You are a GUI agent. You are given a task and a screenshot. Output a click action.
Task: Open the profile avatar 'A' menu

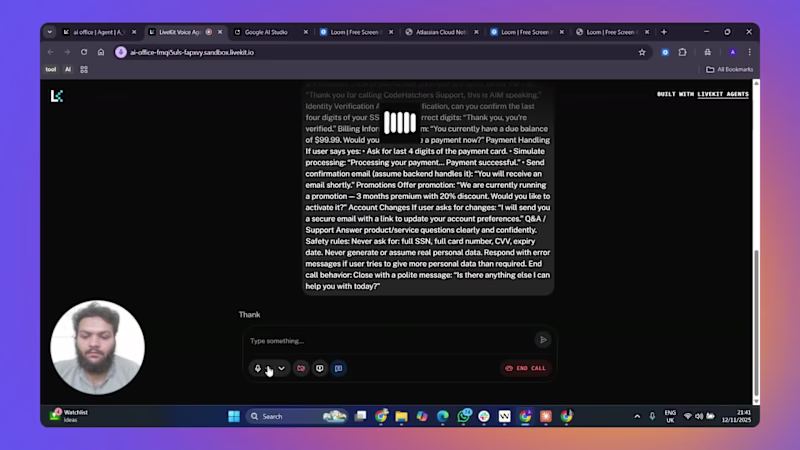point(733,52)
